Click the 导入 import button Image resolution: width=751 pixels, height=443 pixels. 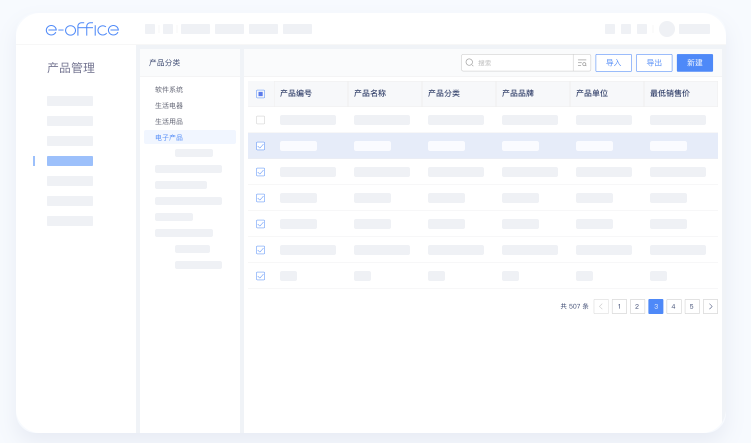613,62
